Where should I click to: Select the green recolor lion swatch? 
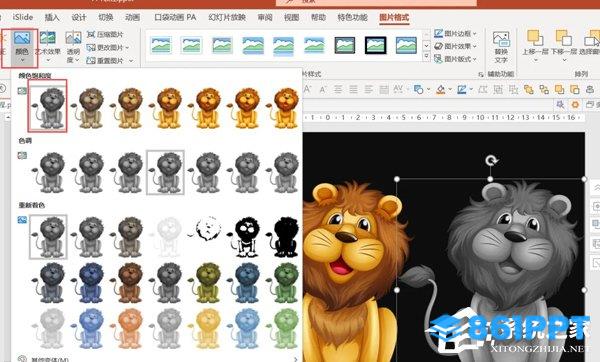[284, 284]
